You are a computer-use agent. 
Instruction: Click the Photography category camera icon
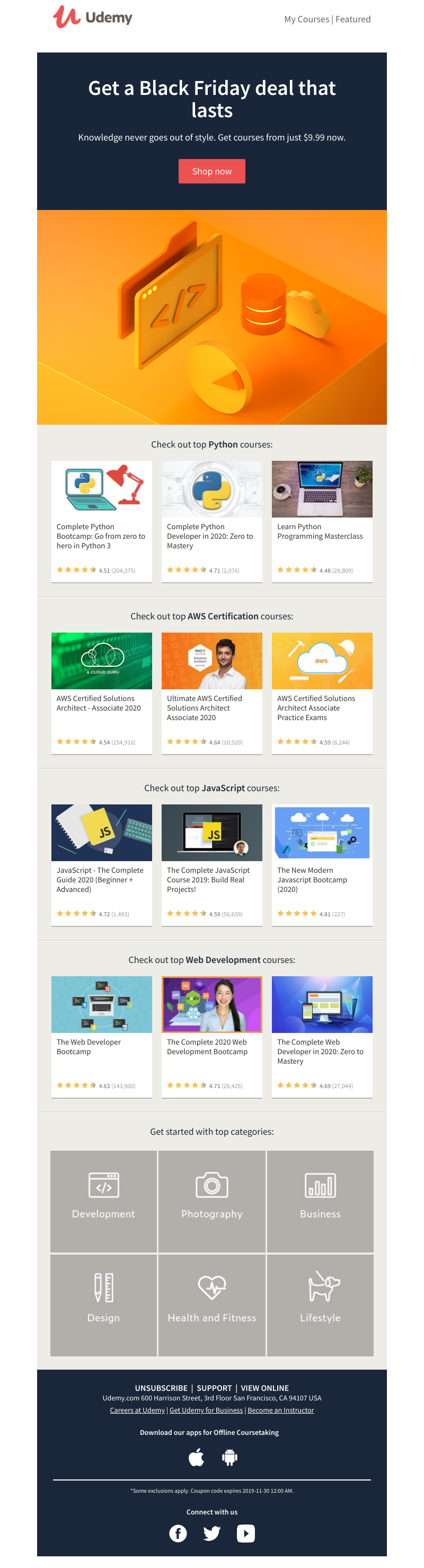(211, 1185)
